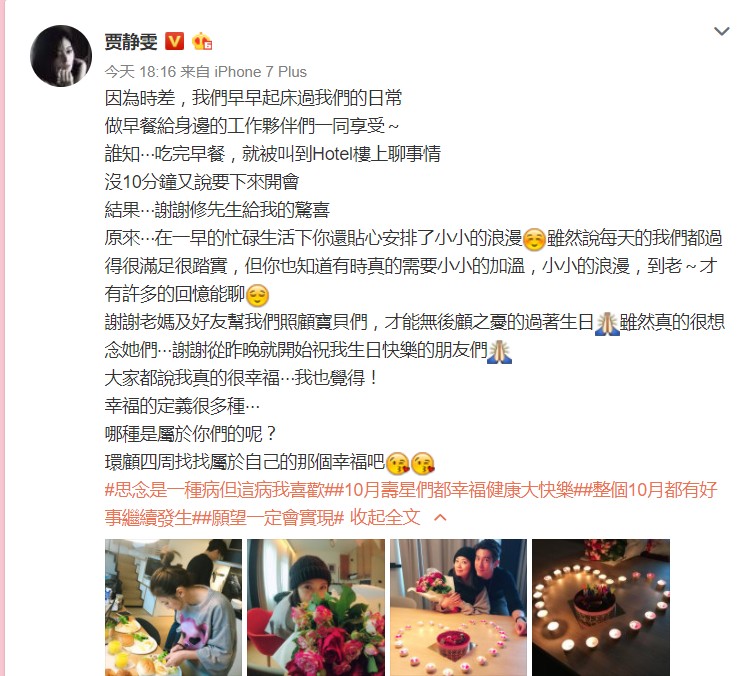Click the upward caret after 收起全文
The height and width of the screenshot is (676, 745).
440,517
